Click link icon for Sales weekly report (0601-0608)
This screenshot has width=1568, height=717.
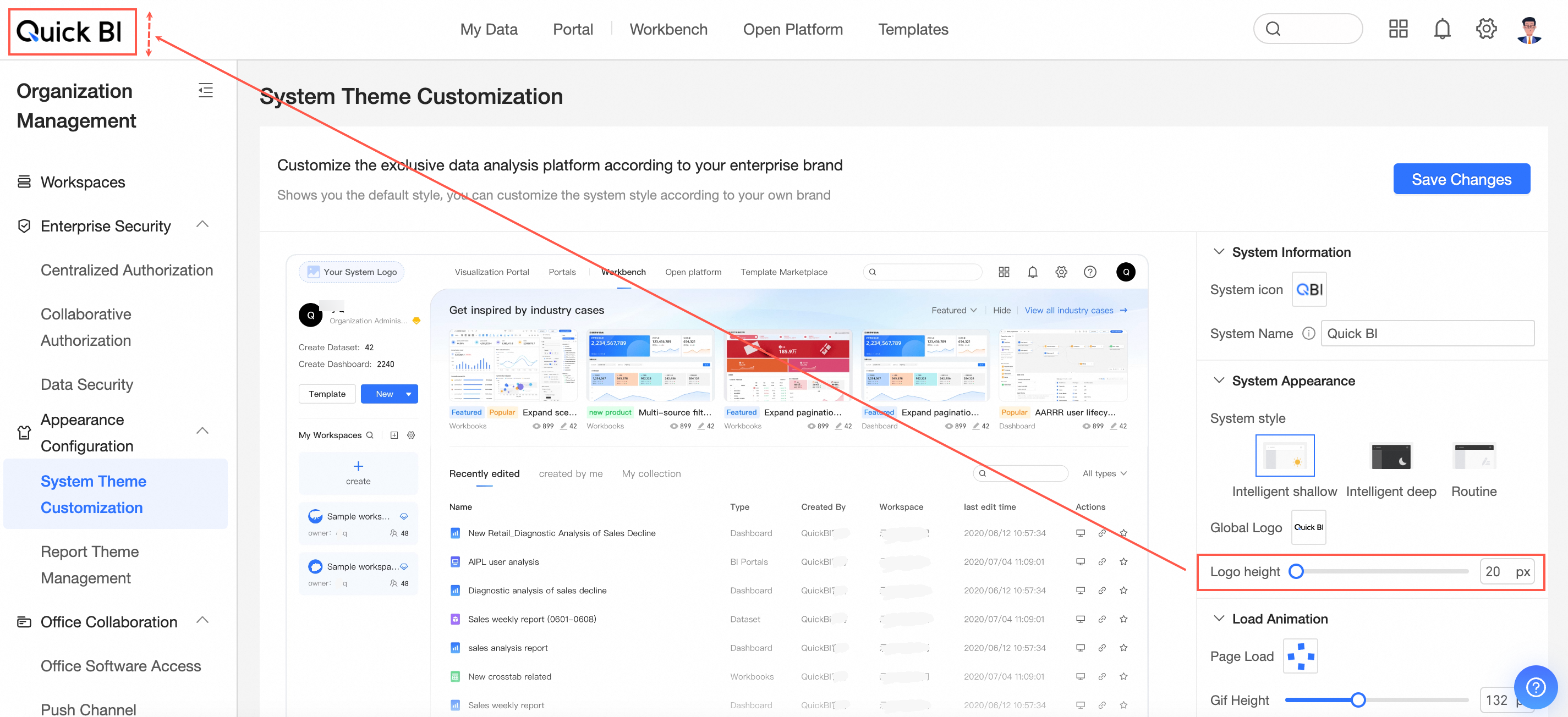pos(1102,619)
